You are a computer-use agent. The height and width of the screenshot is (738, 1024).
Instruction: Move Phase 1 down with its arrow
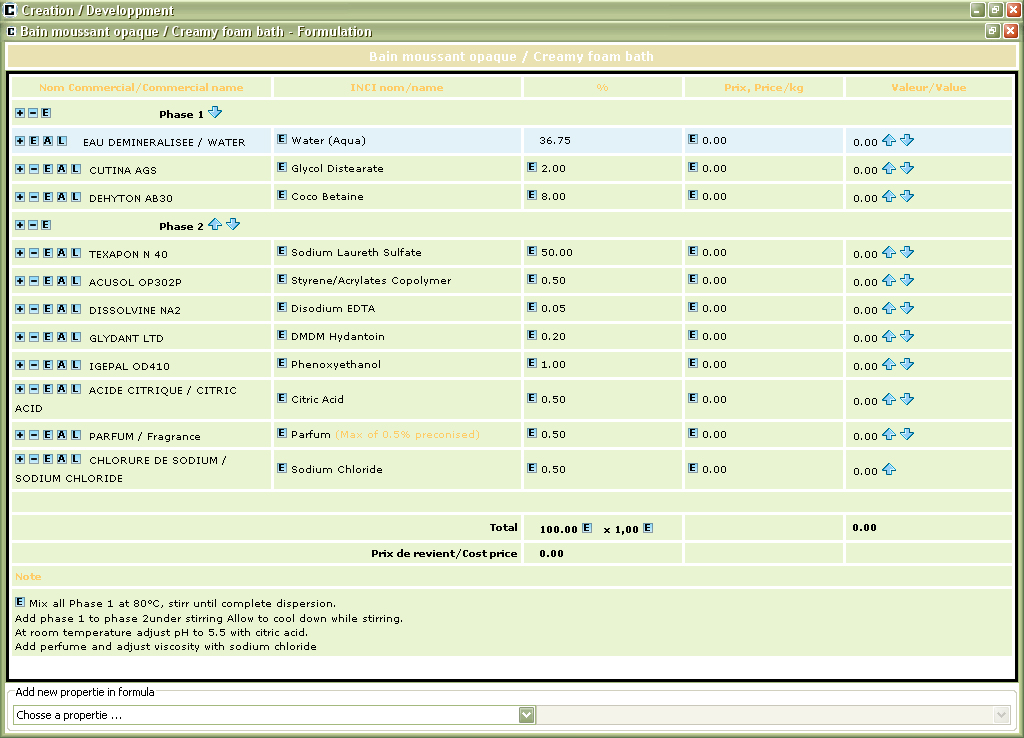(x=215, y=112)
